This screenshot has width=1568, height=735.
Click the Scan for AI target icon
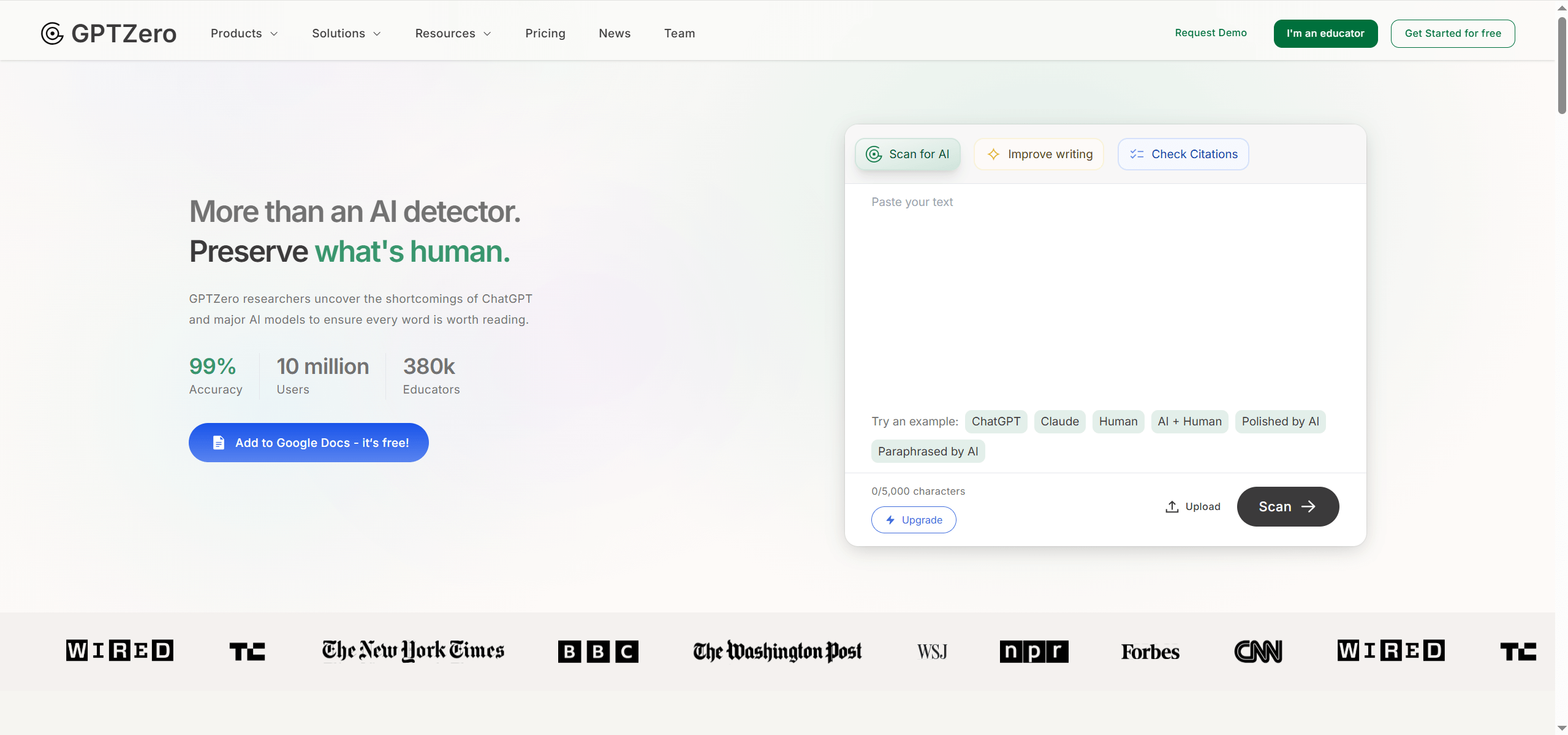coord(874,154)
